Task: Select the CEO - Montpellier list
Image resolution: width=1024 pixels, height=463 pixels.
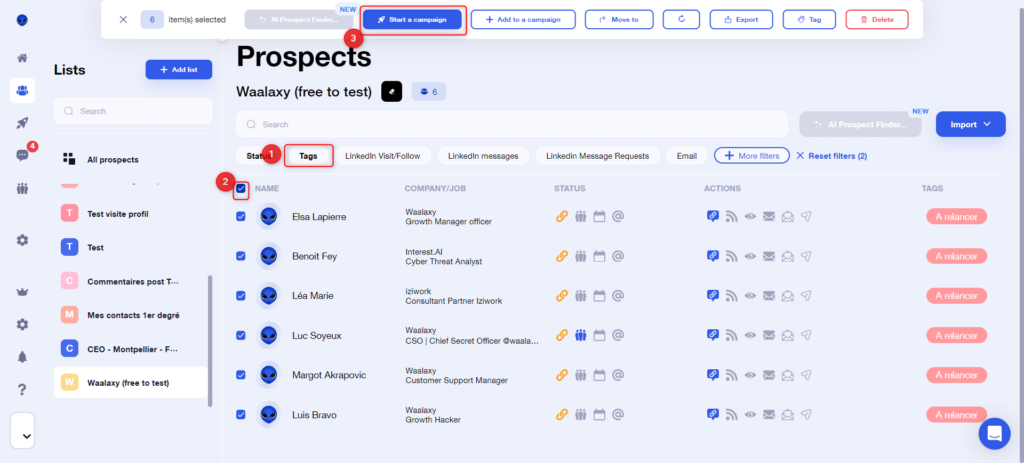Action: (x=133, y=349)
